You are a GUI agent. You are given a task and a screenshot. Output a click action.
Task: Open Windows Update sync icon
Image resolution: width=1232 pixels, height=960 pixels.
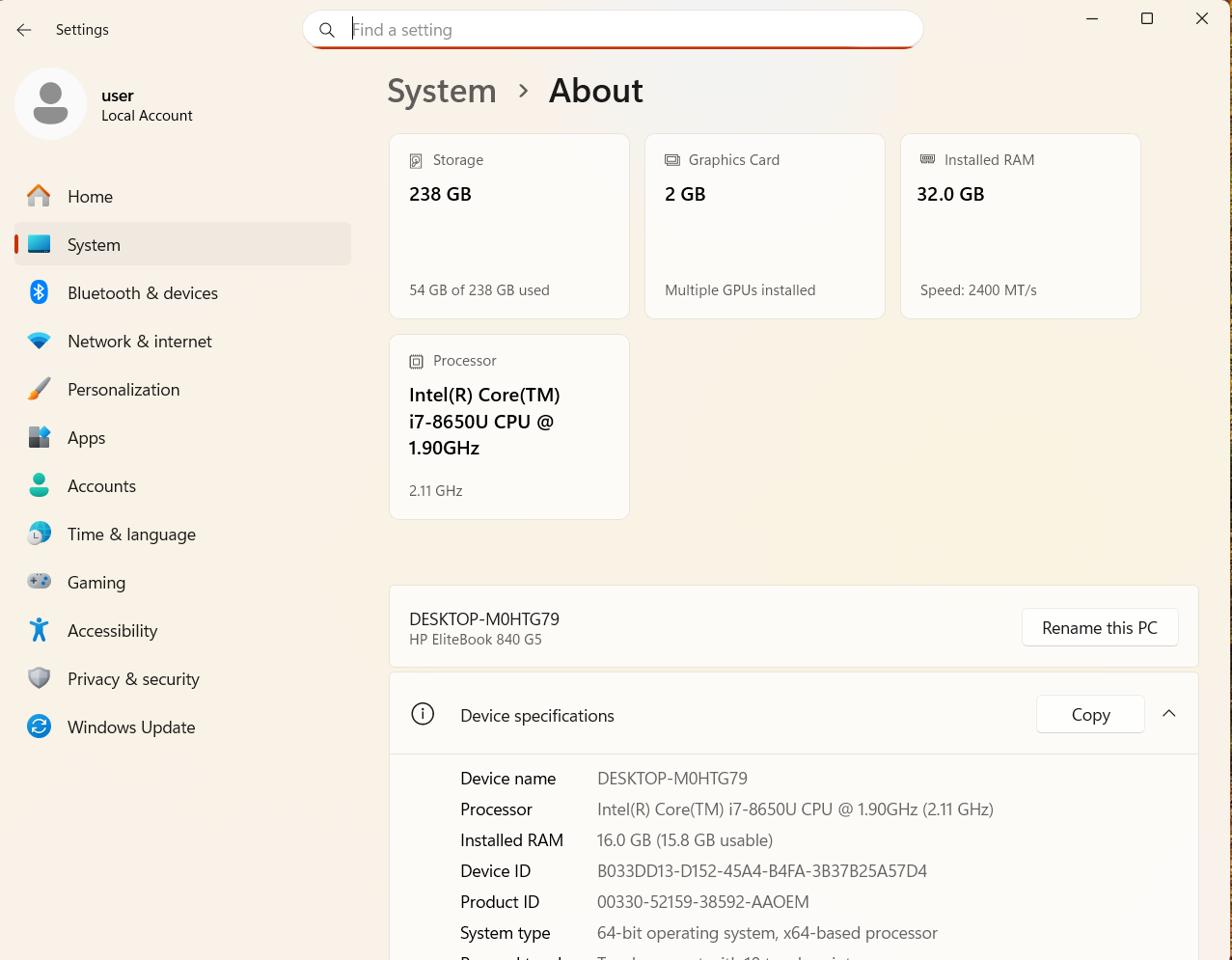[x=39, y=727]
